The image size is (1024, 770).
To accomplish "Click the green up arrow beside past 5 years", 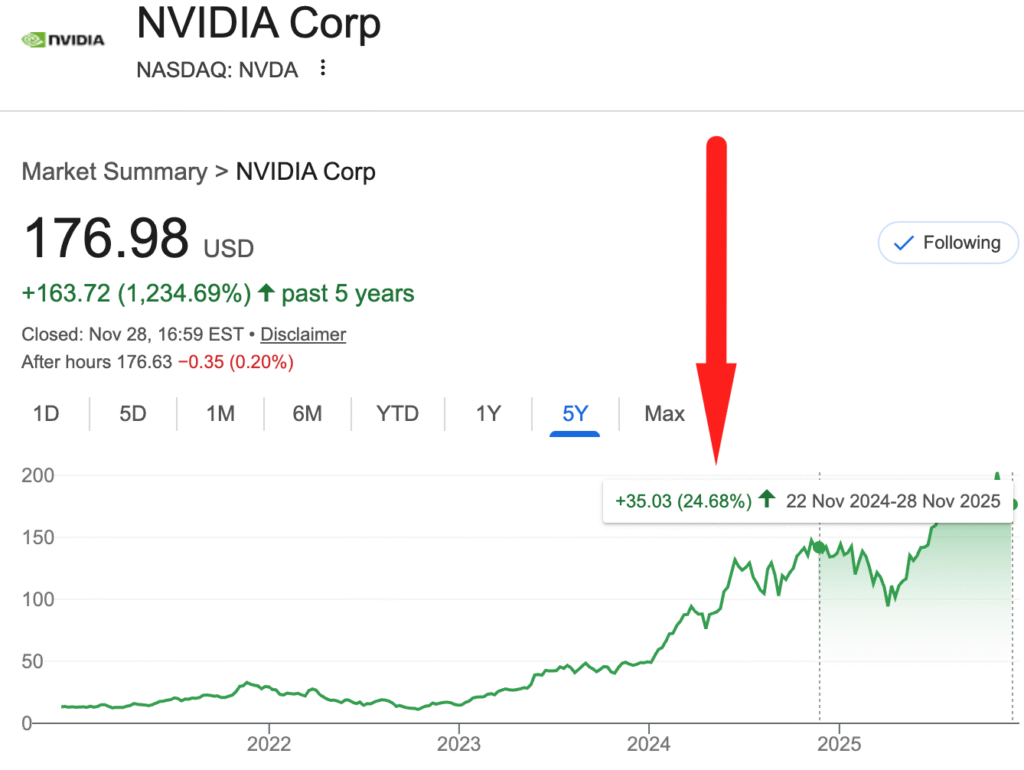I will tap(266, 293).
